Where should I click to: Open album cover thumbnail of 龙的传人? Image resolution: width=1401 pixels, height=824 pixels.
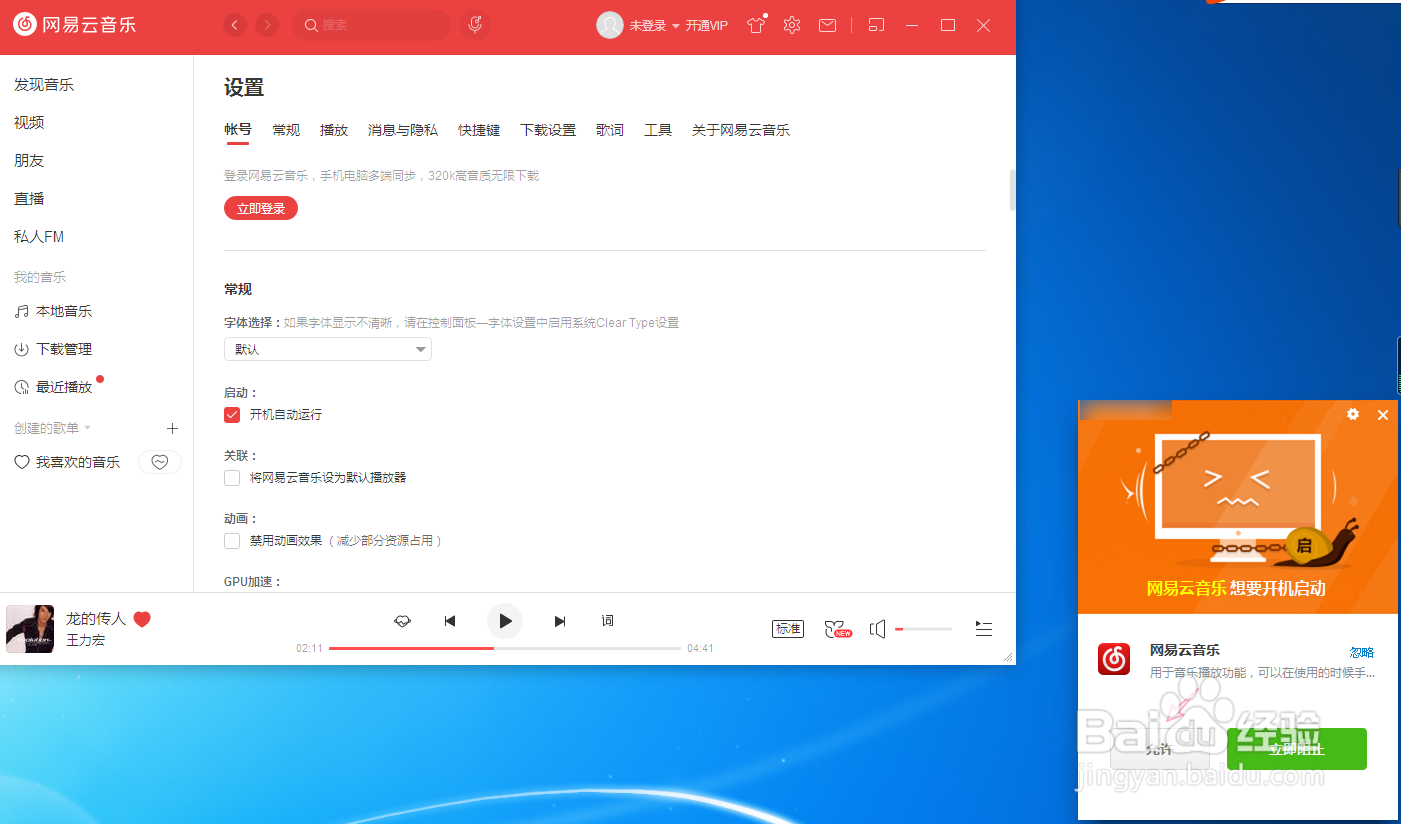[x=30, y=629]
